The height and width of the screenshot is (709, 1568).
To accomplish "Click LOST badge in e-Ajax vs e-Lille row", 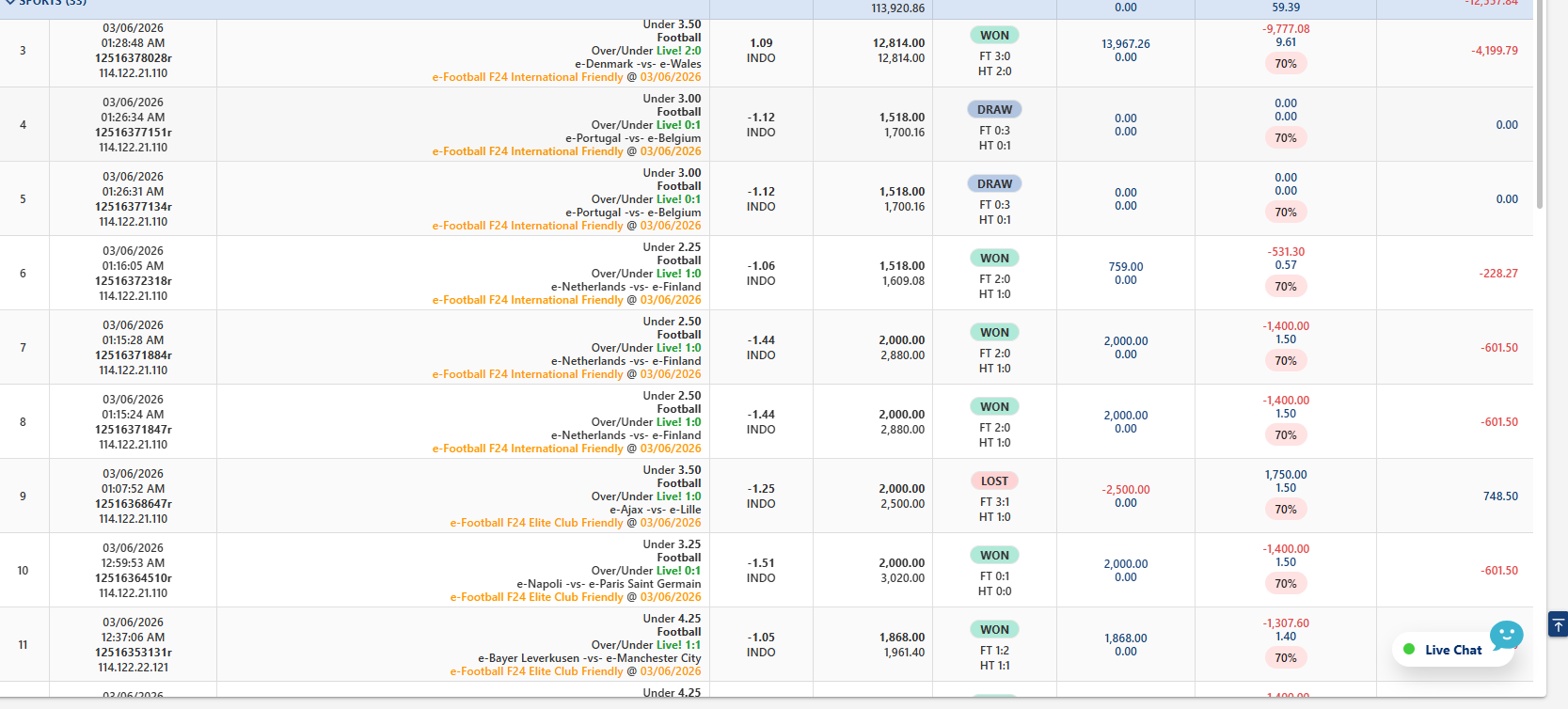I will point(994,481).
